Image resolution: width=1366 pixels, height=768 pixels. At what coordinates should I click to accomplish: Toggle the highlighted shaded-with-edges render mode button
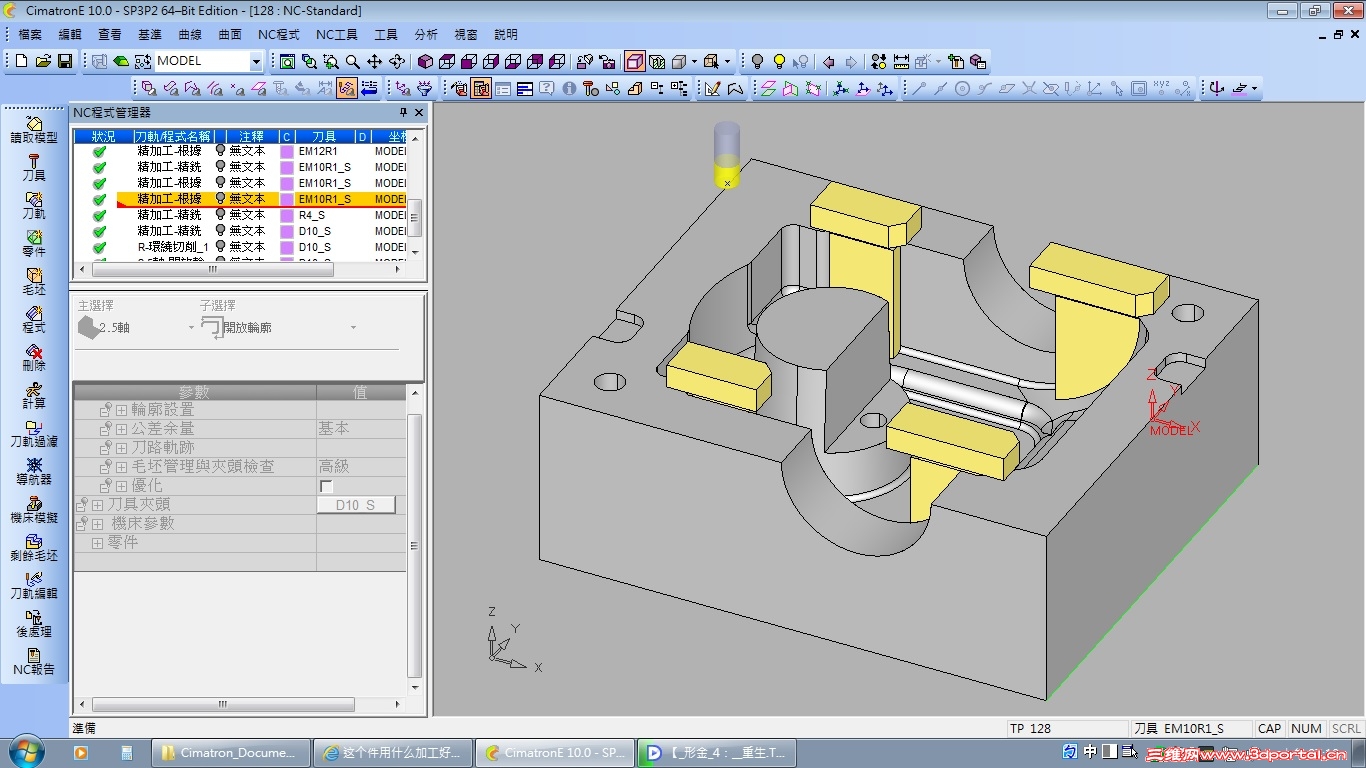pos(635,61)
